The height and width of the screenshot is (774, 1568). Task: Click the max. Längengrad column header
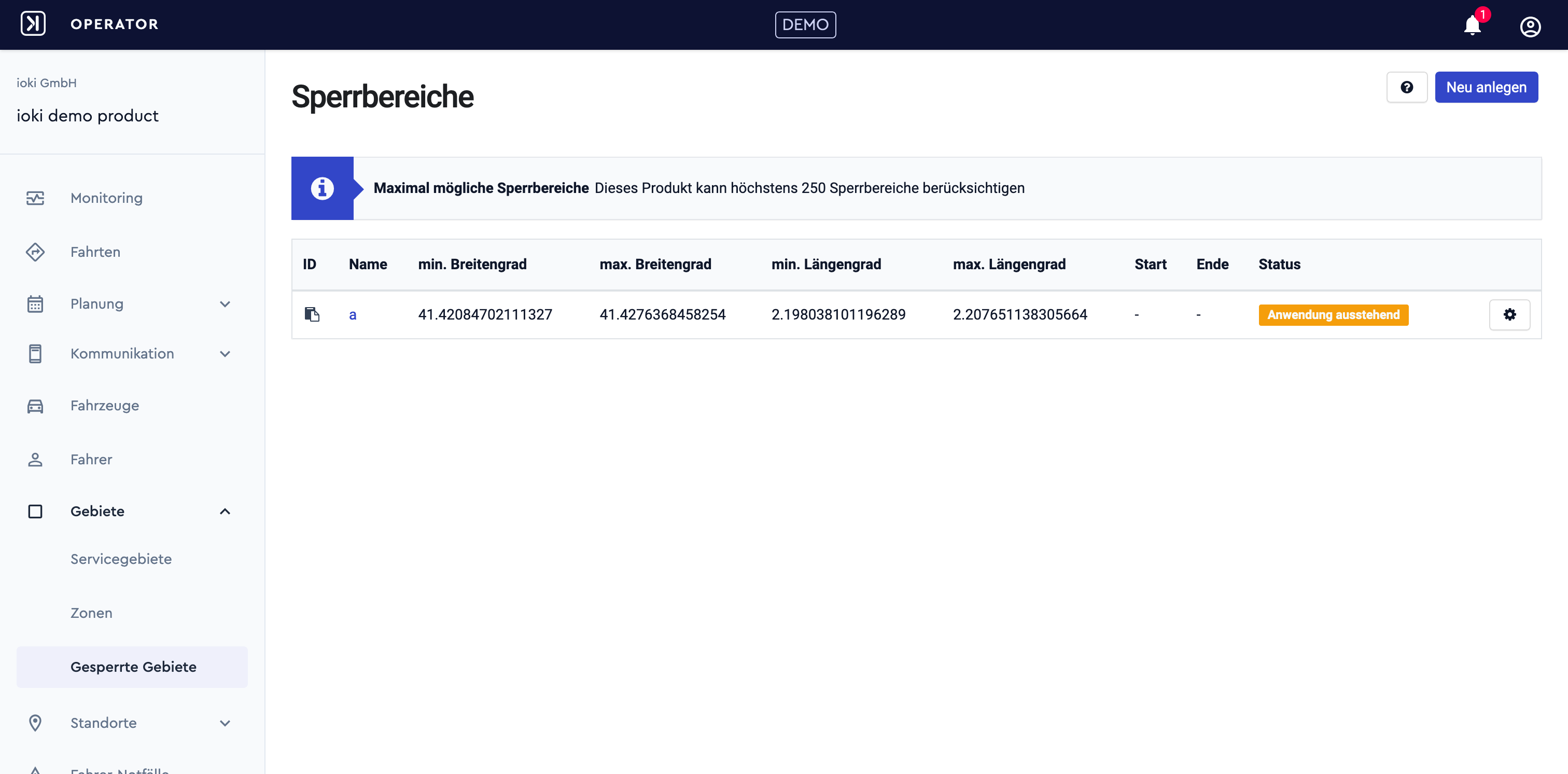coord(1009,264)
